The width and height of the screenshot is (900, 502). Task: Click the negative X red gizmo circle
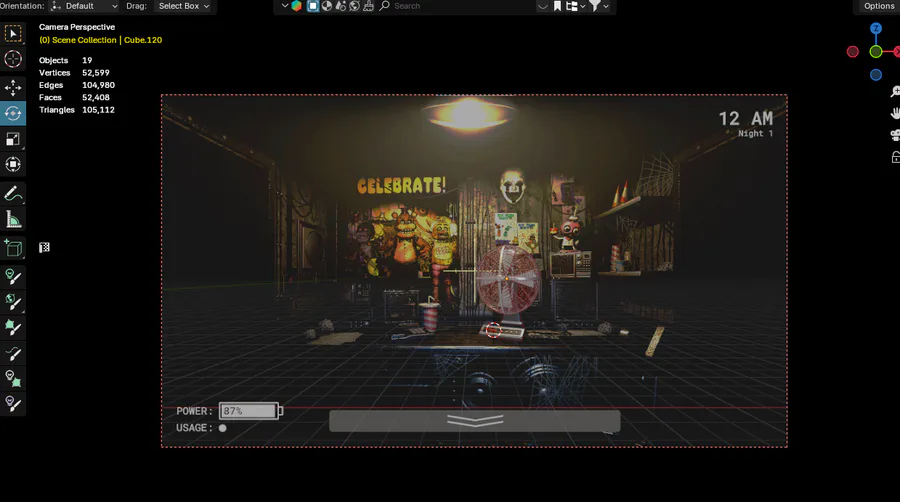point(852,52)
